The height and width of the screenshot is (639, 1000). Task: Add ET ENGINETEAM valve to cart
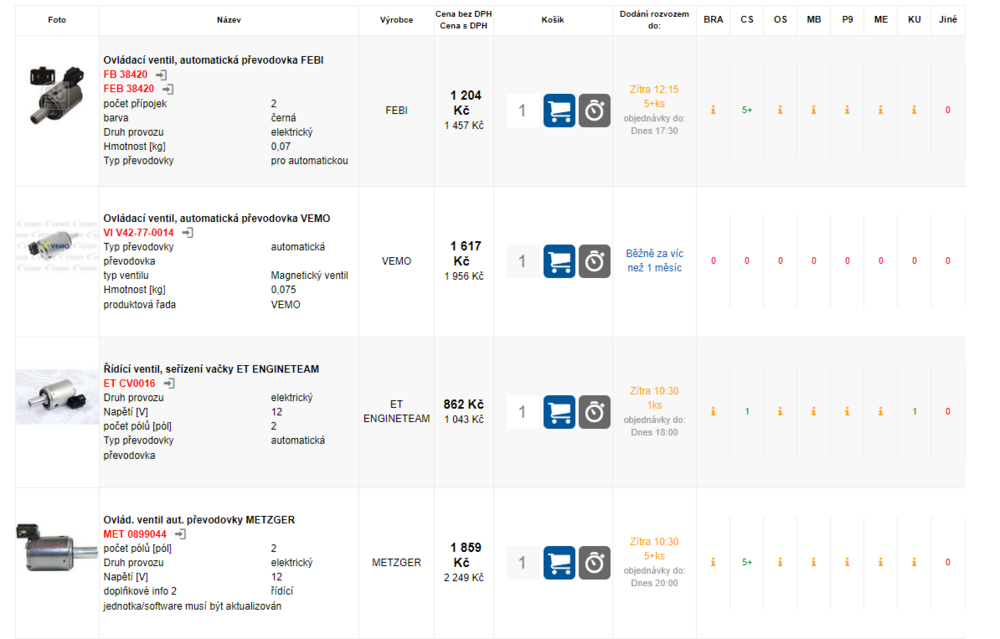[559, 412]
